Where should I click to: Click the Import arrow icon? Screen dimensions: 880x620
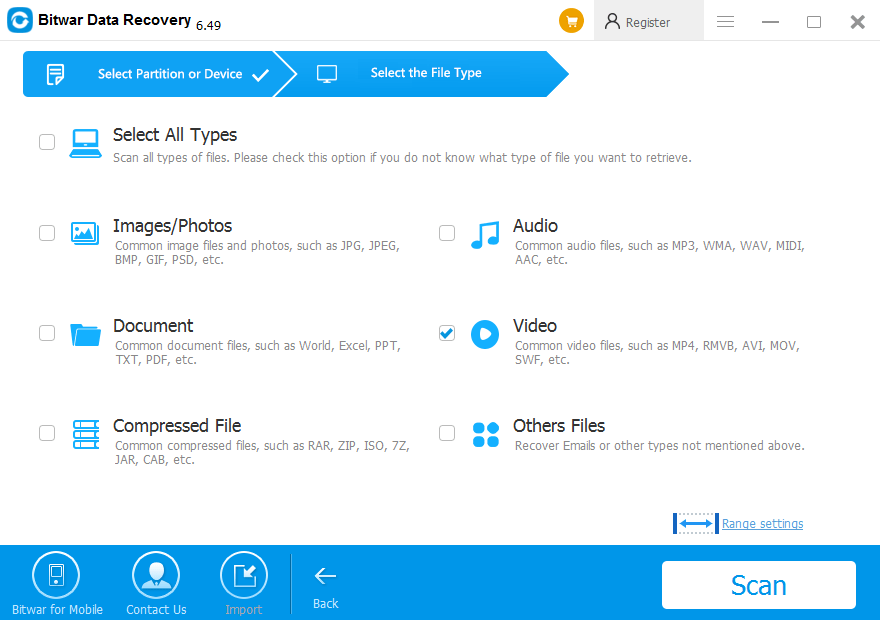coord(244,575)
